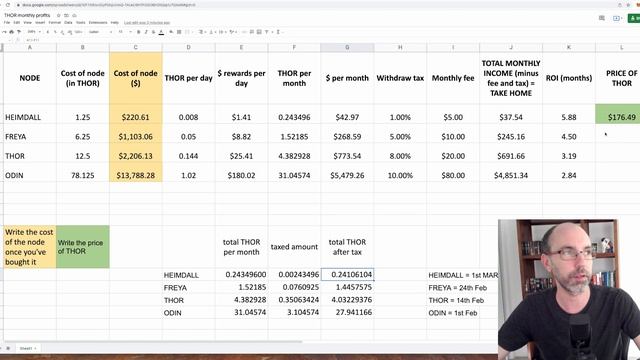Select the yellow Write the cost cell
The width and height of the screenshot is (640, 360).
30,247
